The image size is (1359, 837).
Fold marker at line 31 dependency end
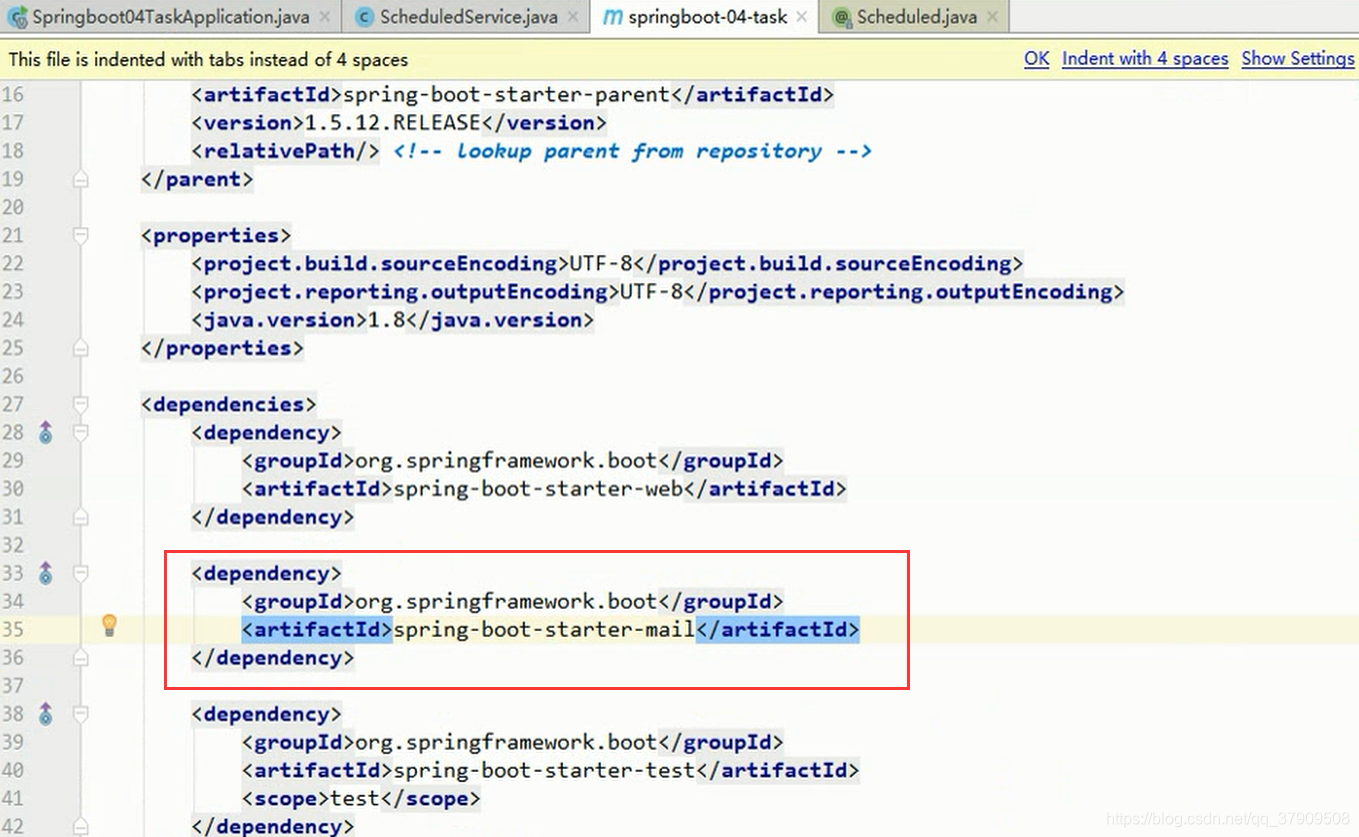click(x=80, y=518)
